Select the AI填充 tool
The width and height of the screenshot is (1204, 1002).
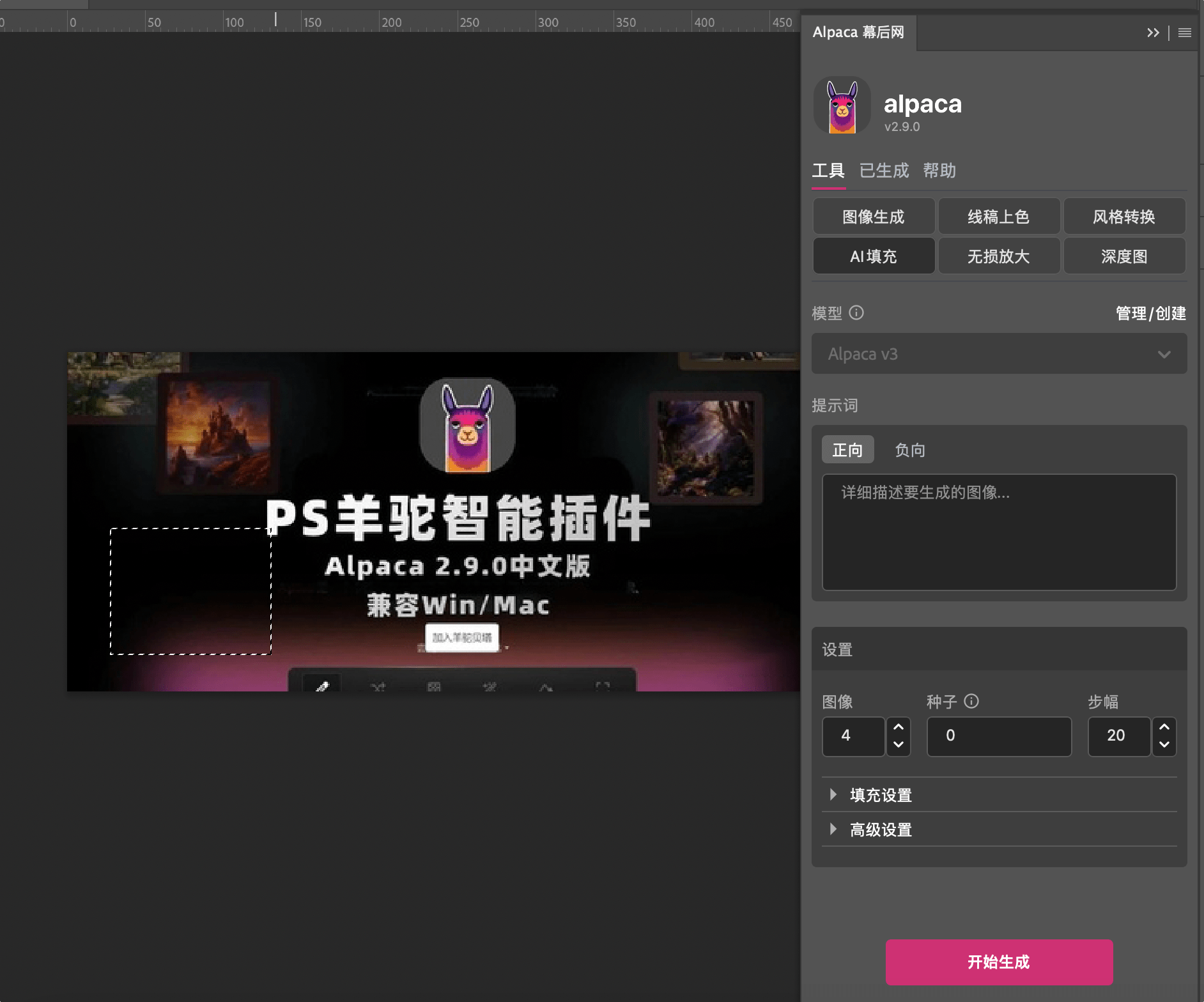click(x=874, y=256)
